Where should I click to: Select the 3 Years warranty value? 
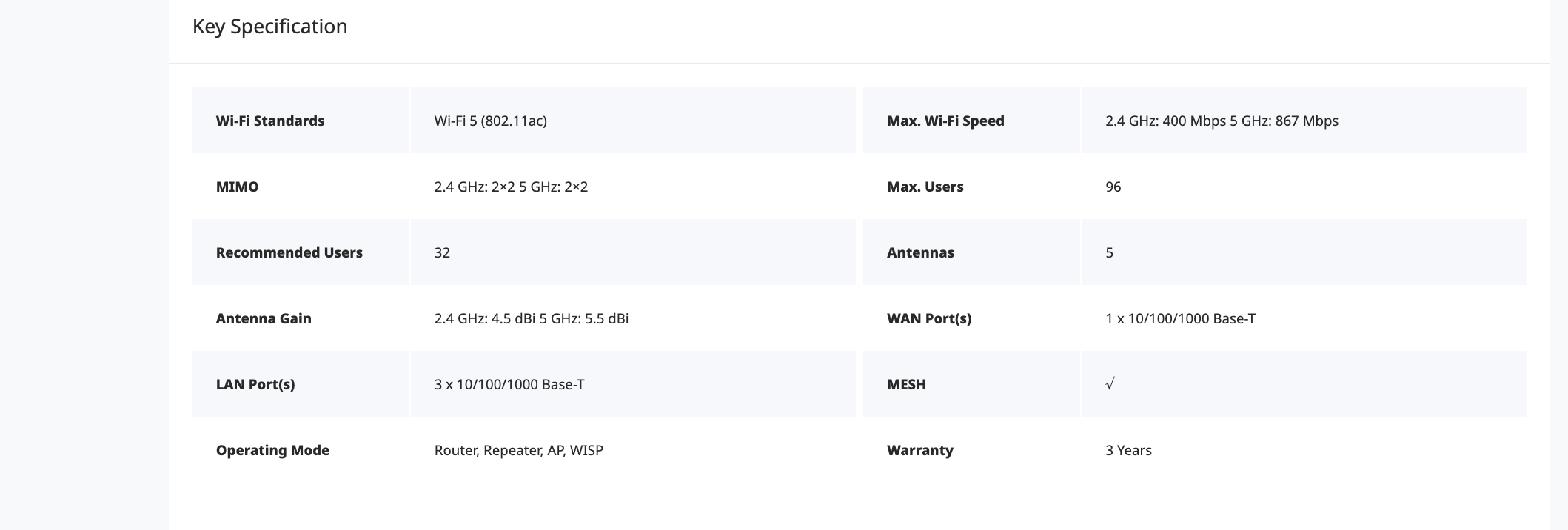point(1128,450)
